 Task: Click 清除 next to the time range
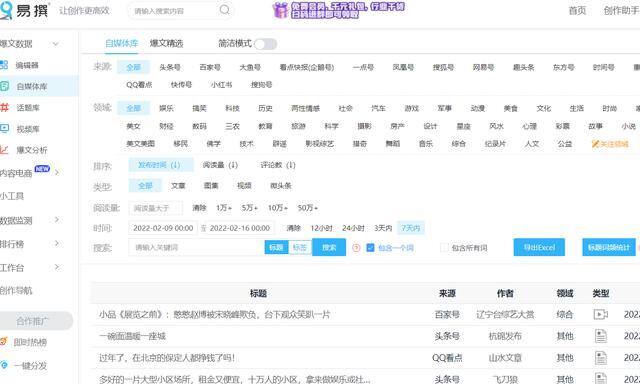[x=293, y=228]
